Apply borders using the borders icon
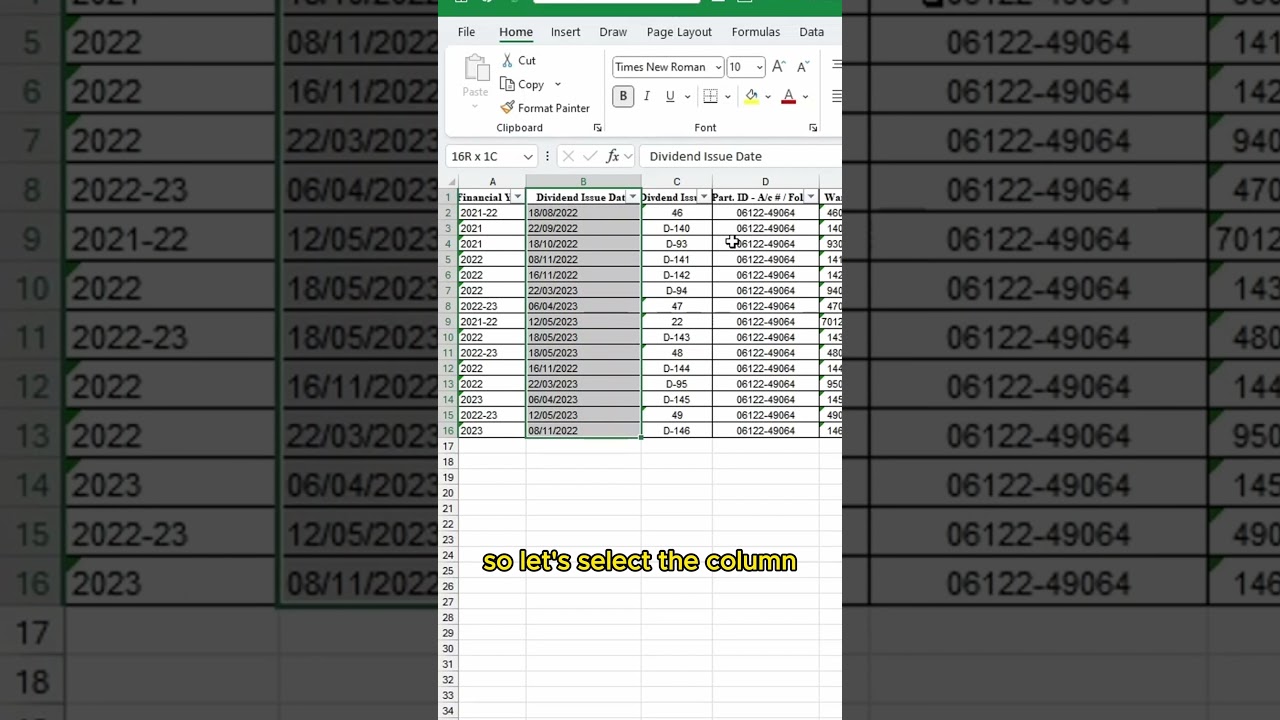The image size is (1280, 720). [710, 96]
